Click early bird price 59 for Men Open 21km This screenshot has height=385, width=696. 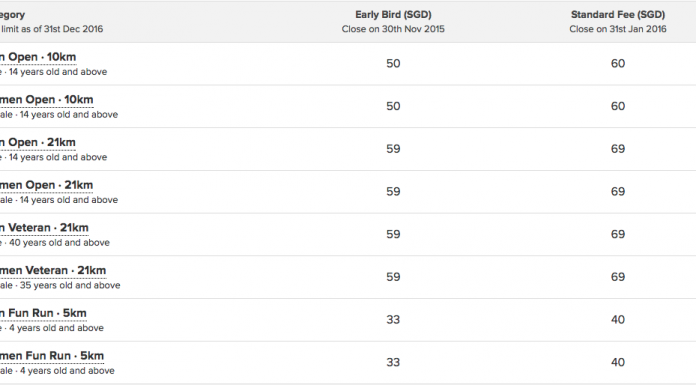click(x=393, y=149)
